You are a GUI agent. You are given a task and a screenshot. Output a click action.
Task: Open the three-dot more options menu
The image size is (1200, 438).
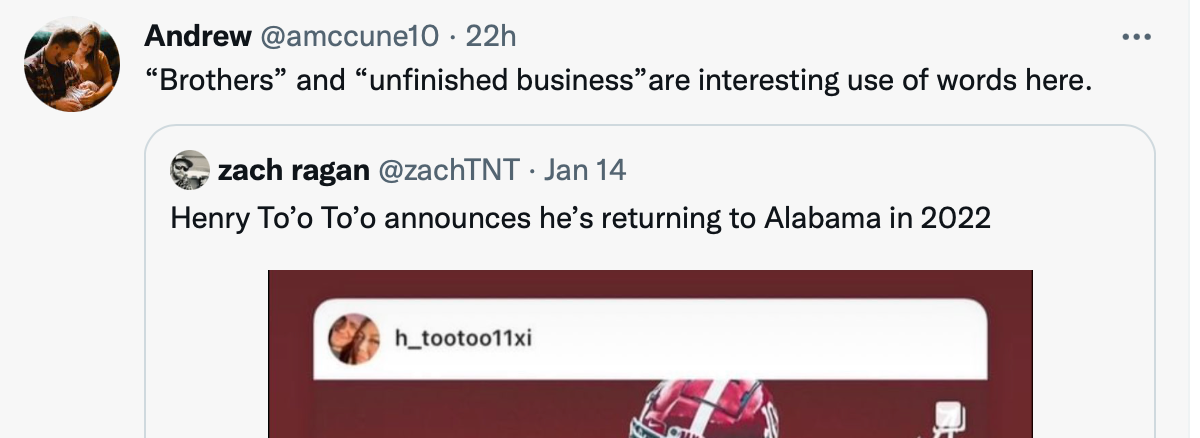1137,37
